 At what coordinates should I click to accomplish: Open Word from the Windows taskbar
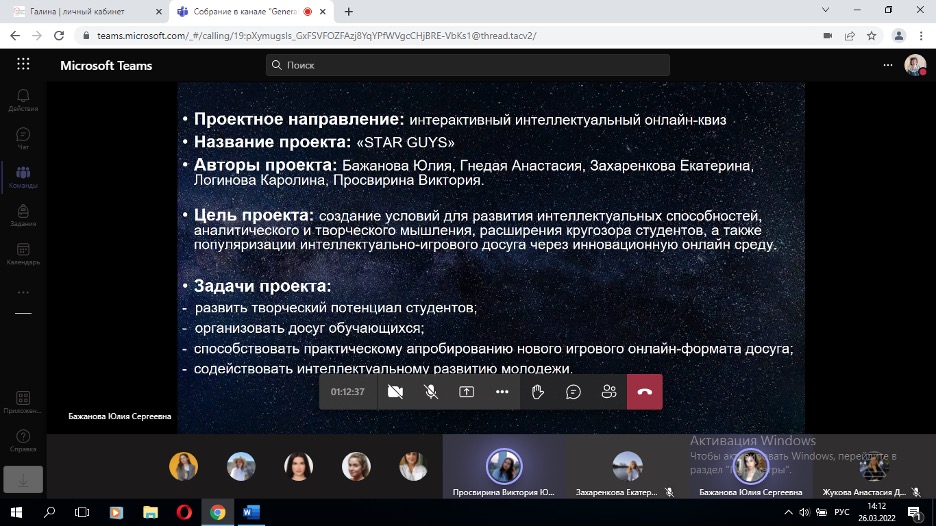[251, 512]
